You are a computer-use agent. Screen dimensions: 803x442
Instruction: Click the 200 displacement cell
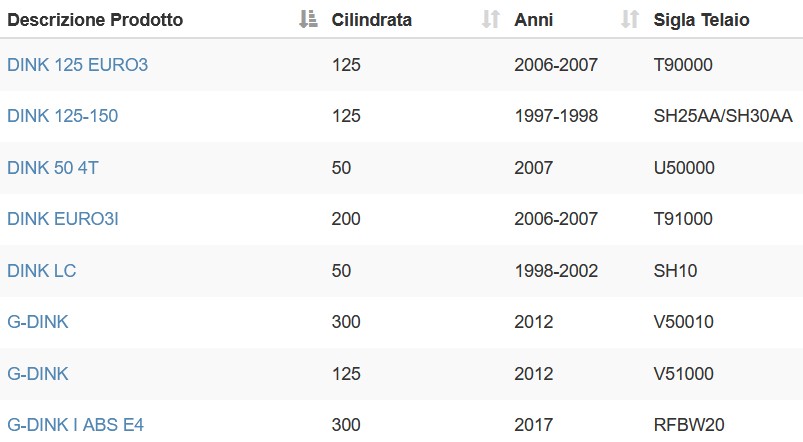pyautogui.click(x=346, y=219)
